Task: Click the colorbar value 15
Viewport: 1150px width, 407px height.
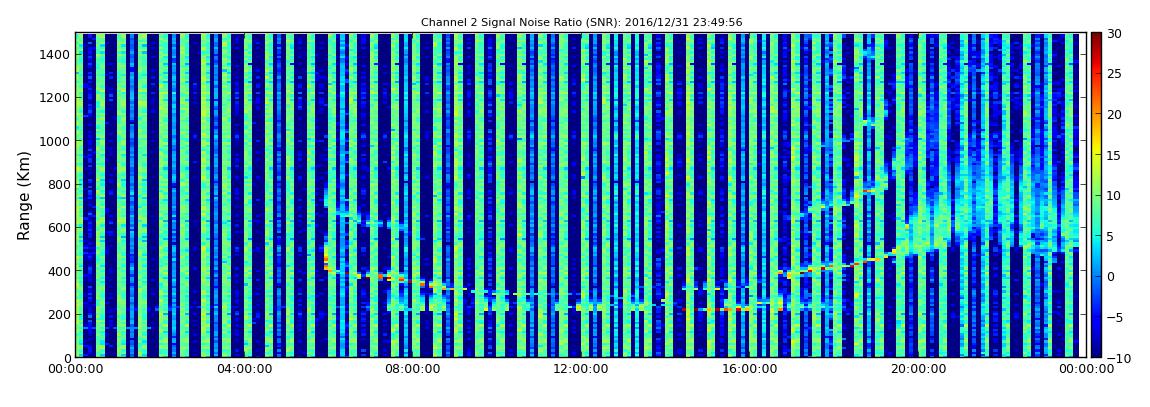Action: [x=1114, y=155]
